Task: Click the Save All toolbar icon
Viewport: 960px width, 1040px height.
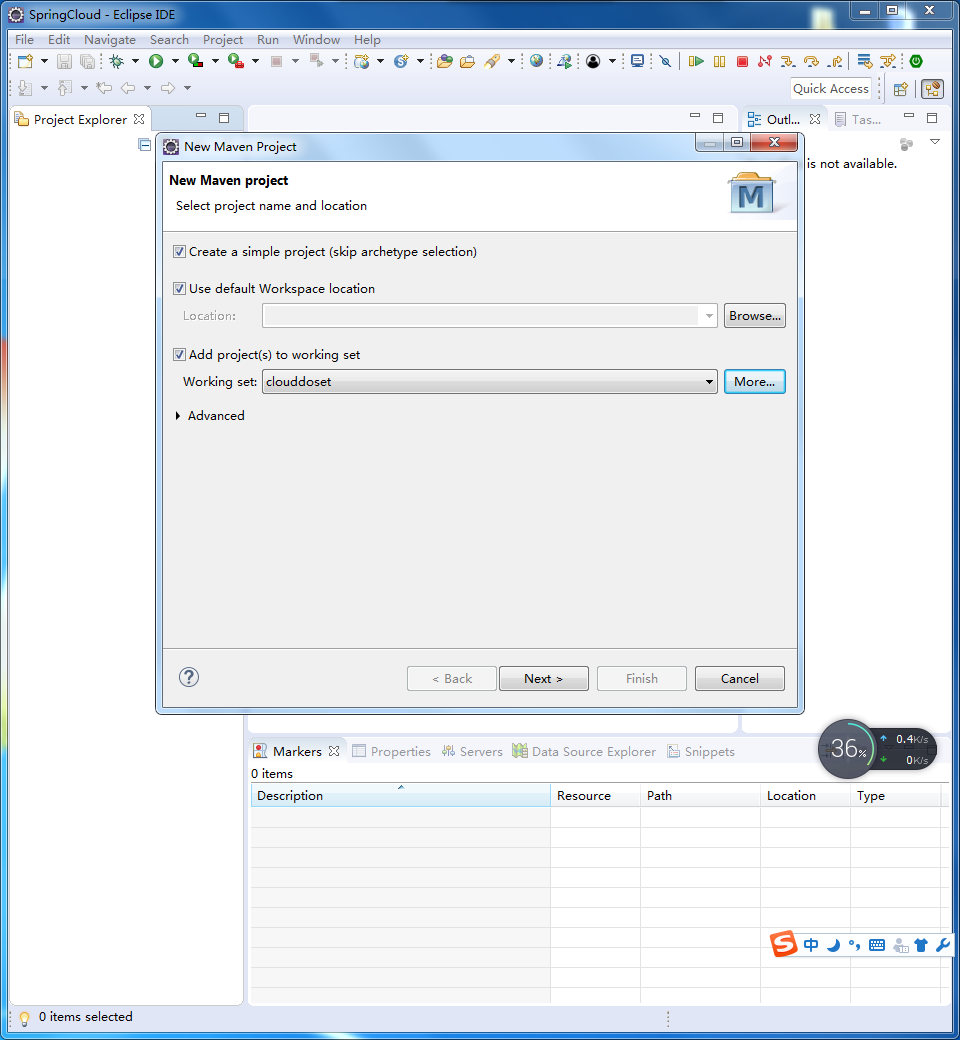Action: tap(87, 62)
